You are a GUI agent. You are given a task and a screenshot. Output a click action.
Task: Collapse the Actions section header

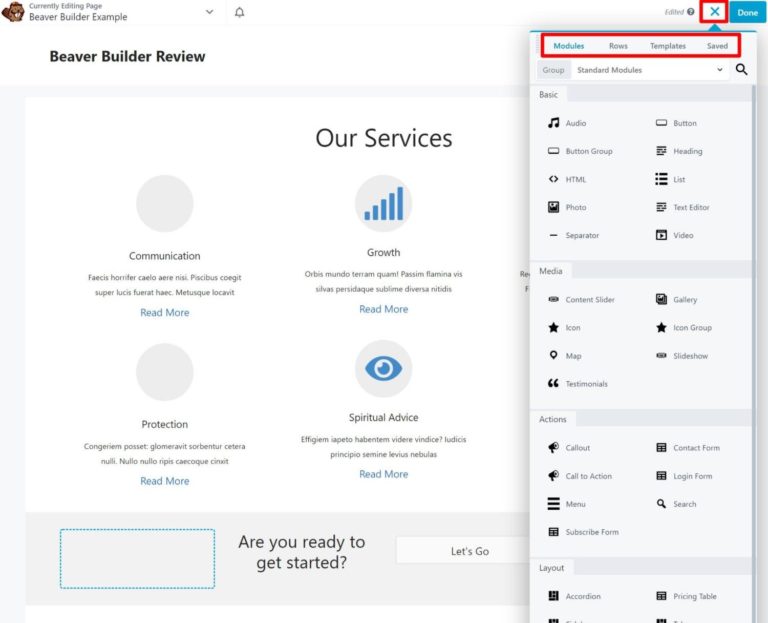[x=553, y=419]
